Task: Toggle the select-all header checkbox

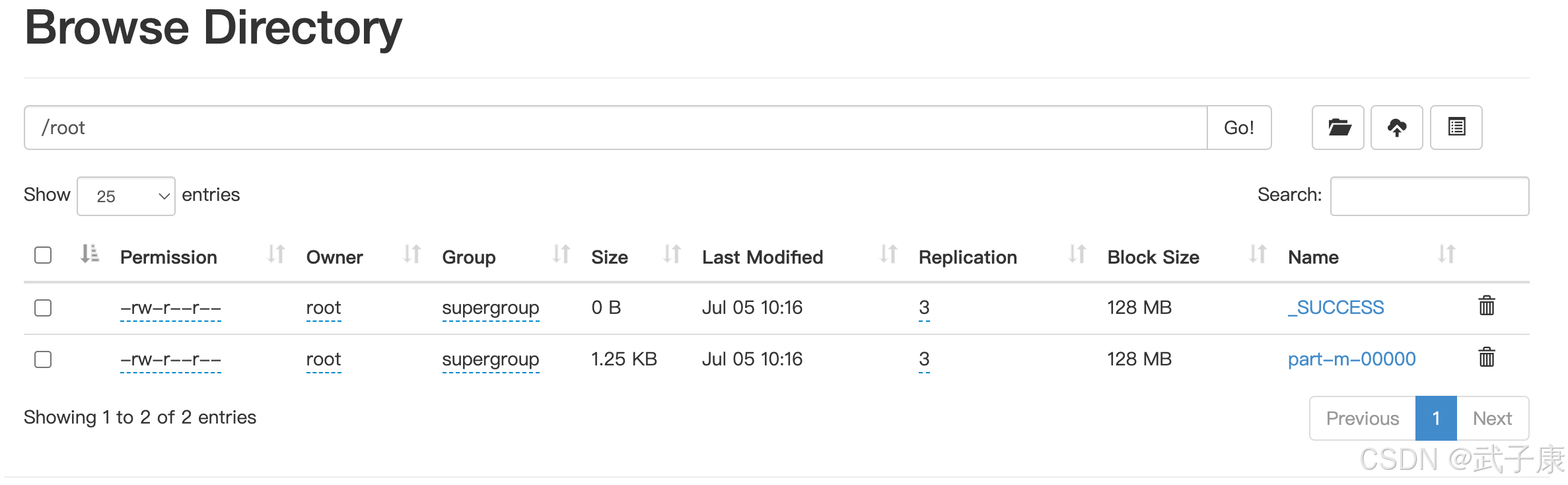Action: [43, 255]
